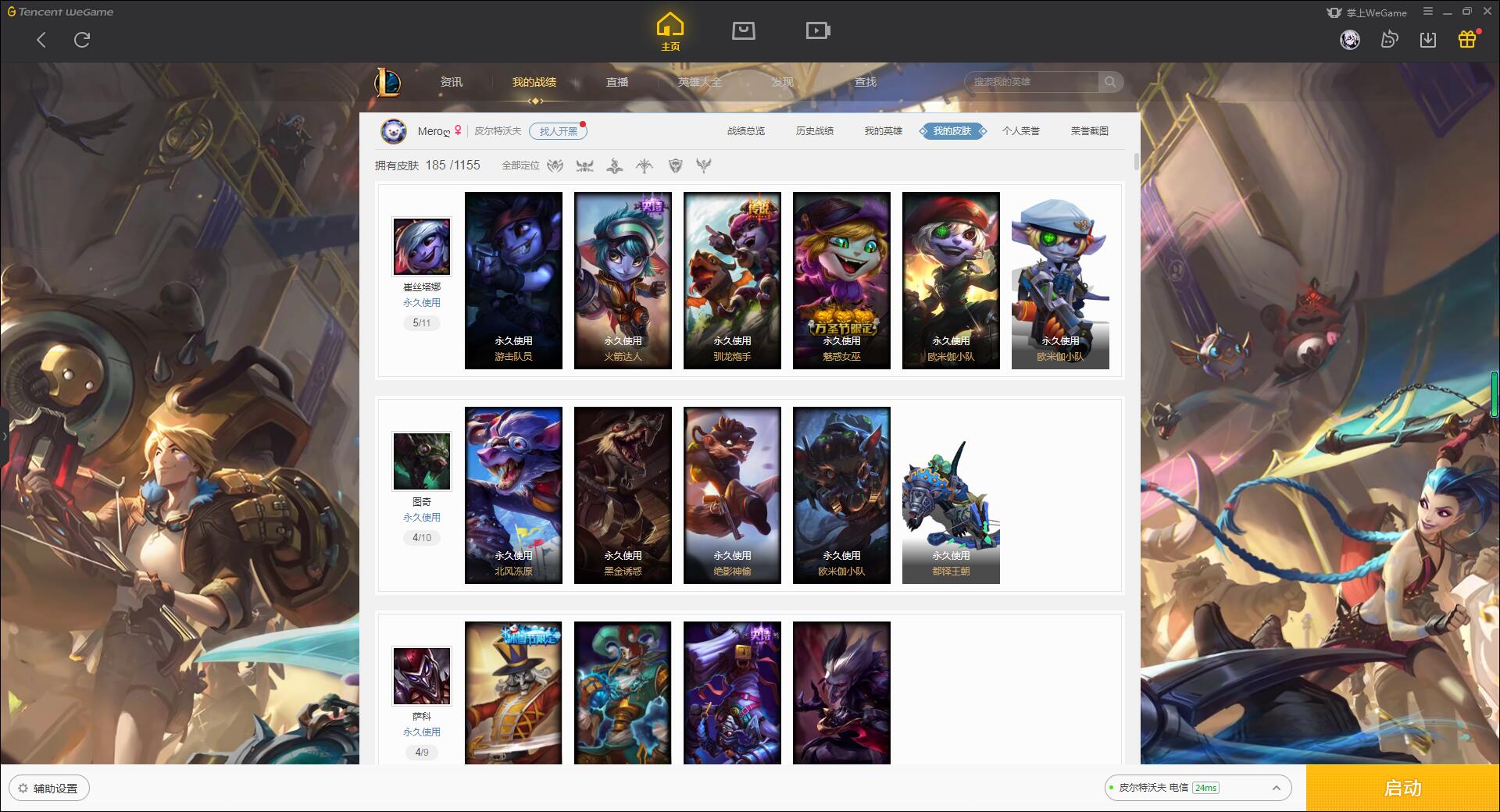Click the 启动 launch button
This screenshot has height=812, width=1500.
1403,789
